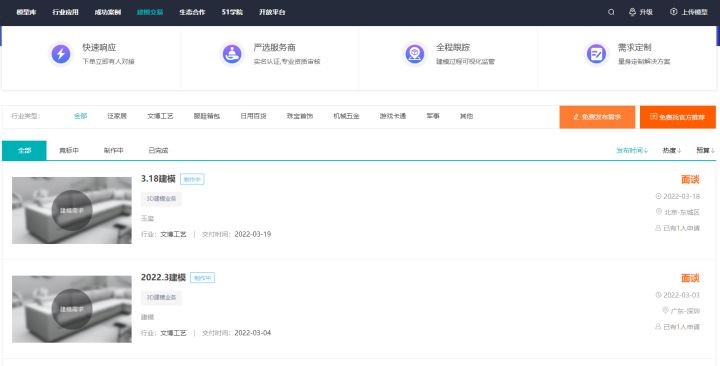Switch to the 竞标中 tab
This screenshot has width=720, height=366.
point(69,150)
